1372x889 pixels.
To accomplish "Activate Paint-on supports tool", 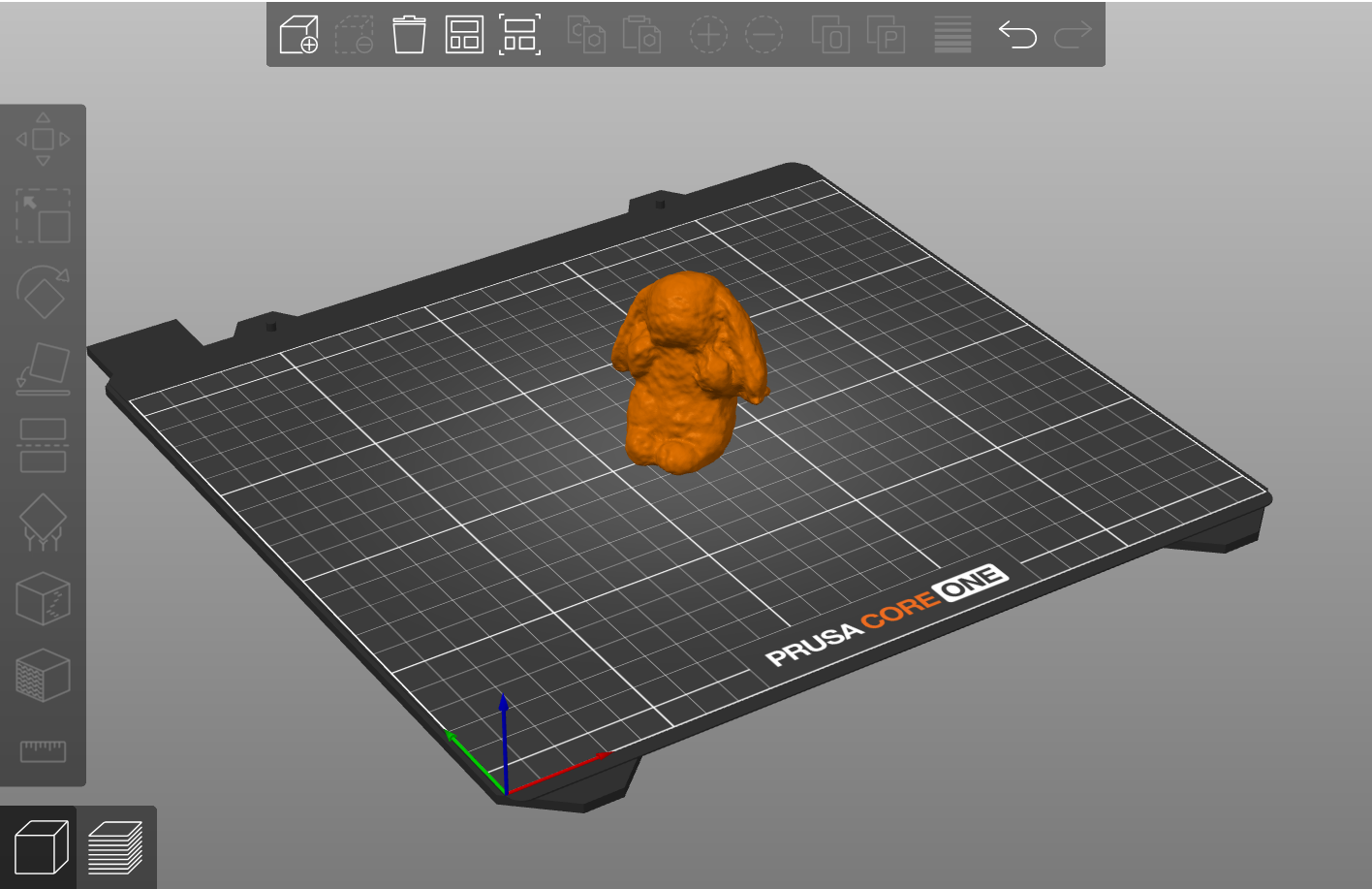I will pos(43,522).
